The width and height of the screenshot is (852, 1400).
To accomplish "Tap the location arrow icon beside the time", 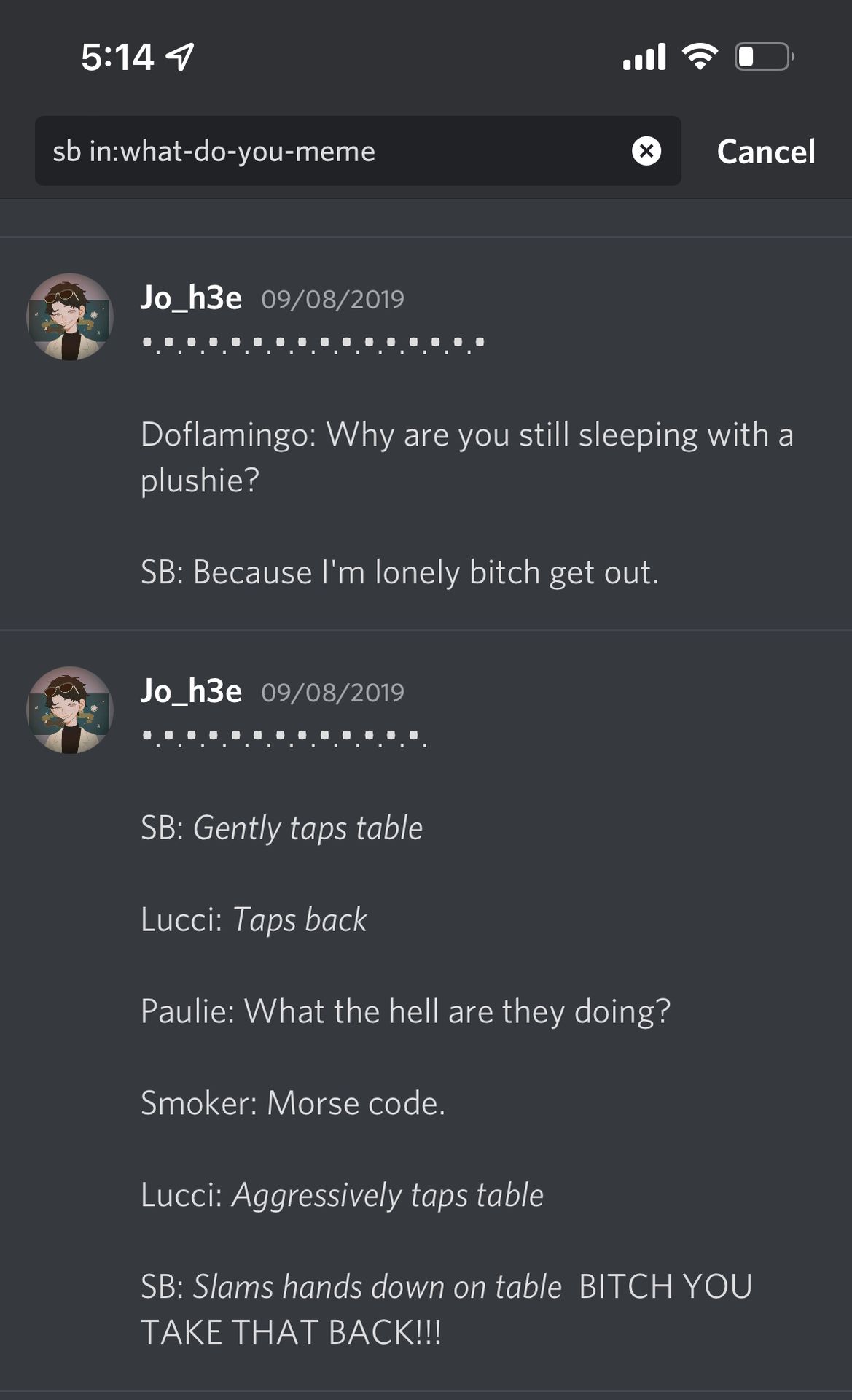I will click(180, 57).
